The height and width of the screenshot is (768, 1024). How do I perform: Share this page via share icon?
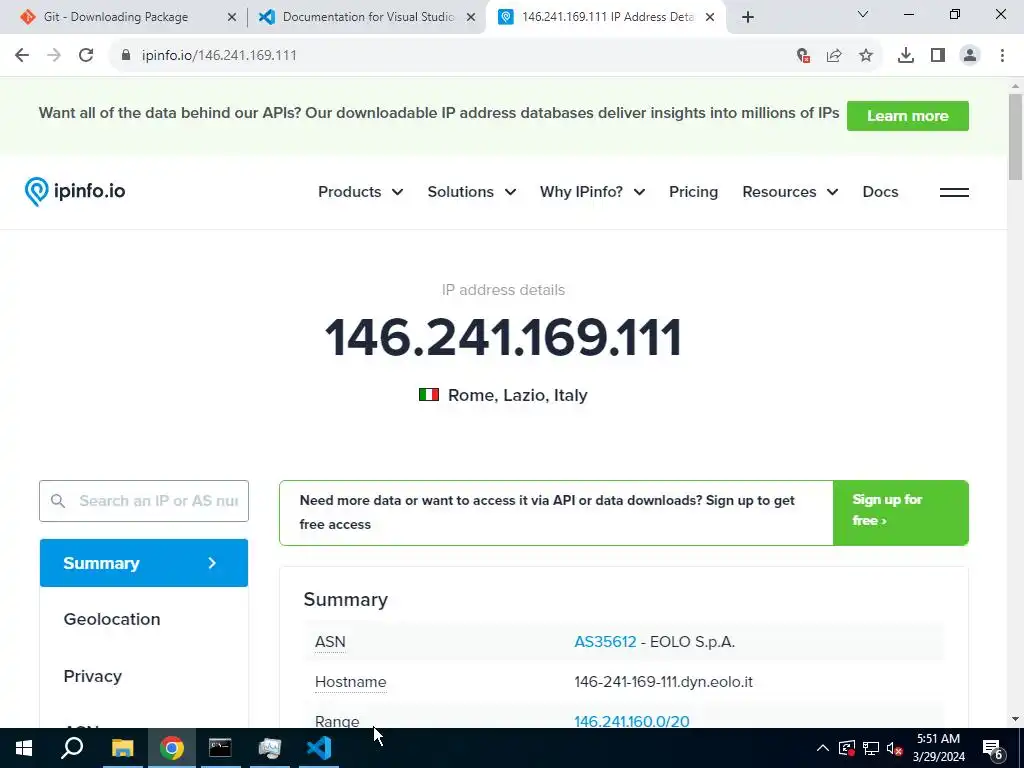834,56
